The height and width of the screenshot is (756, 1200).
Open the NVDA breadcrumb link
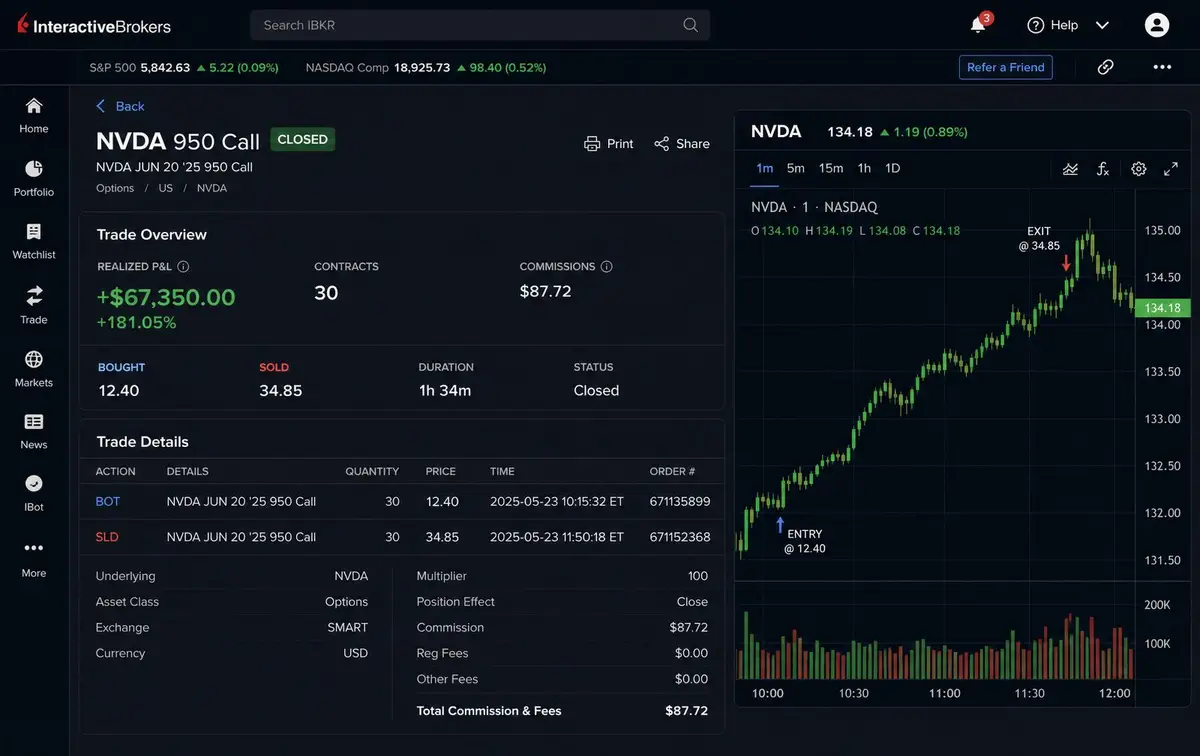(x=212, y=188)
